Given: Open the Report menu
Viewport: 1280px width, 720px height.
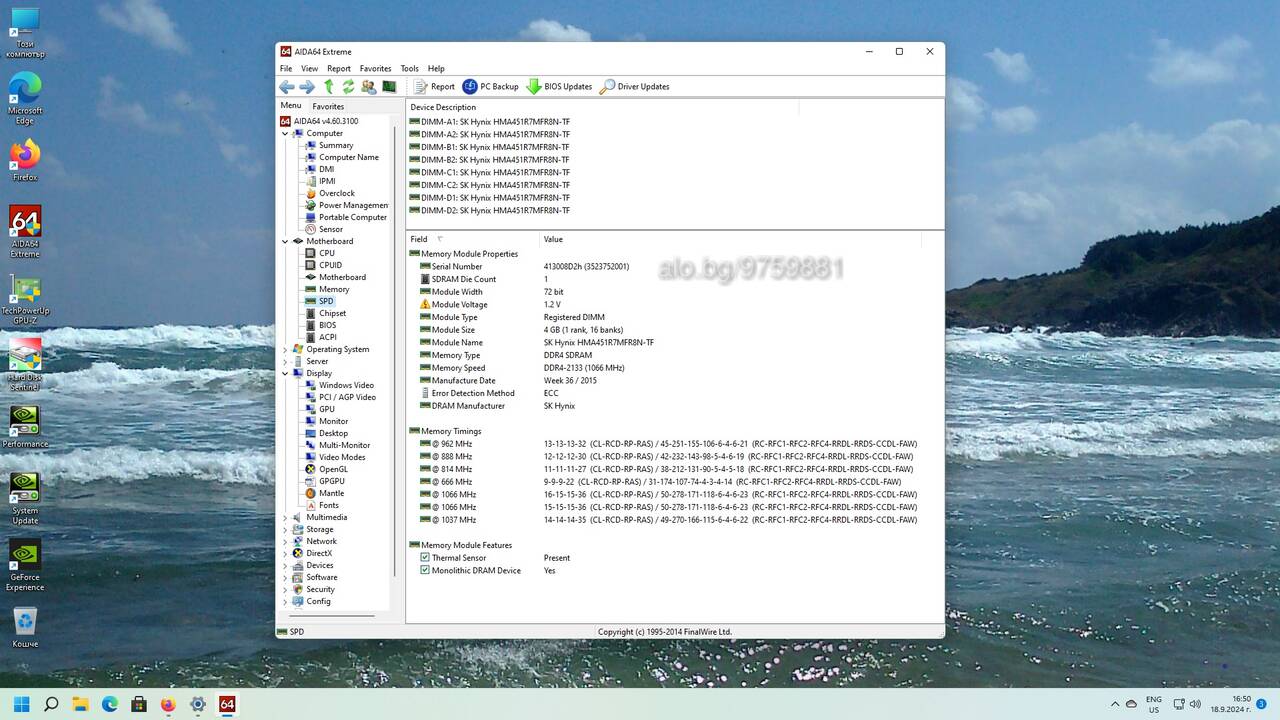Looking at the screenshot, I should click(339, 69).
